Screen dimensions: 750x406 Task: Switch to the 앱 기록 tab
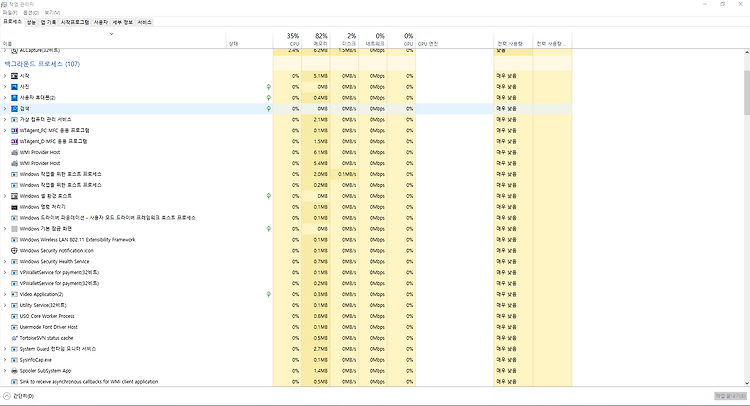pyautogui.click(x=48, y=22)
